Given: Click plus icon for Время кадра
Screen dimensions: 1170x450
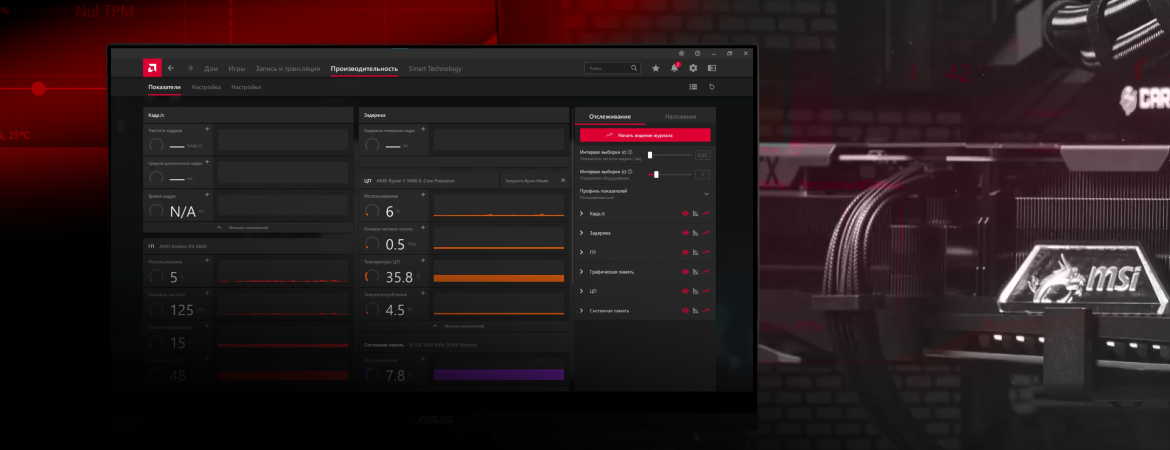Looking at the screenshot, I should coord(207,194).
